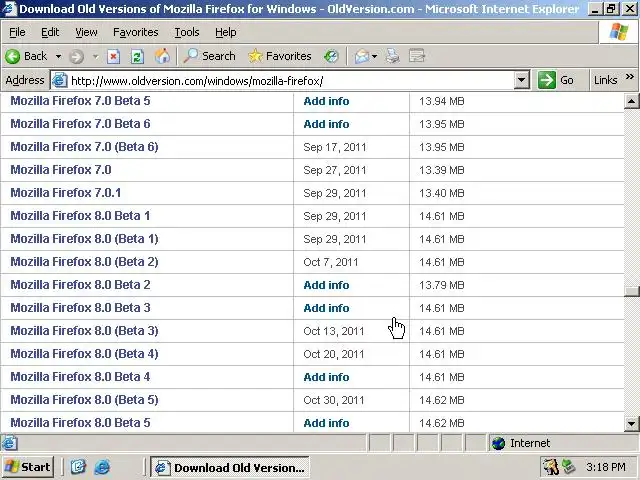This screenshot has width=640, height=480.
Task: Open the Edit menu
Action: [x=50, y=32]
